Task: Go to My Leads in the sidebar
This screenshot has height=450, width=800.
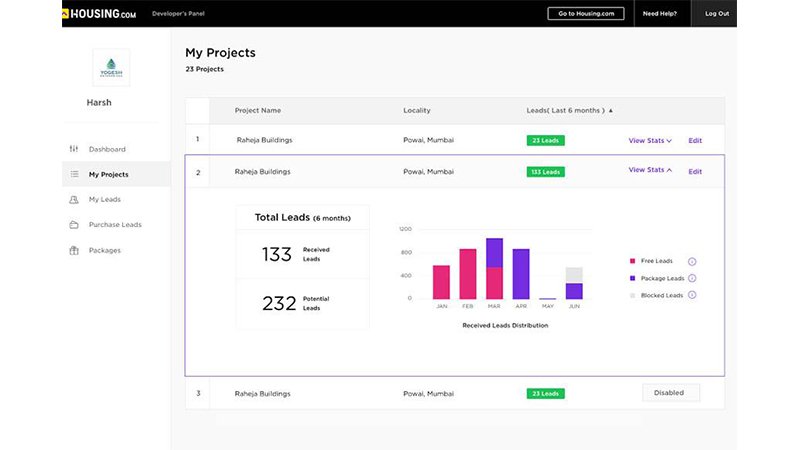Action: click(x=105, y=199)
